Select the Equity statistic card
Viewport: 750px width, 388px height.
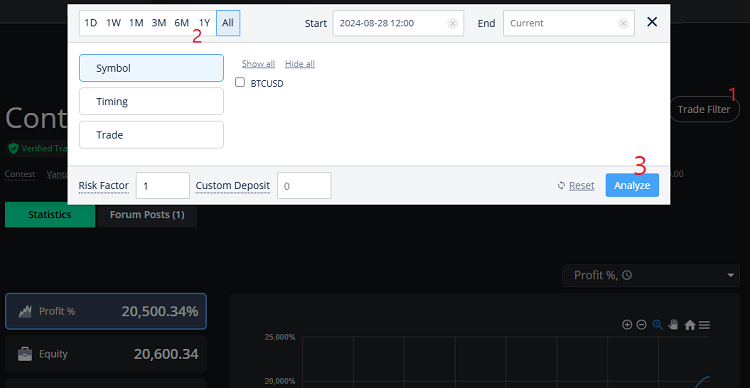[106, 354]
